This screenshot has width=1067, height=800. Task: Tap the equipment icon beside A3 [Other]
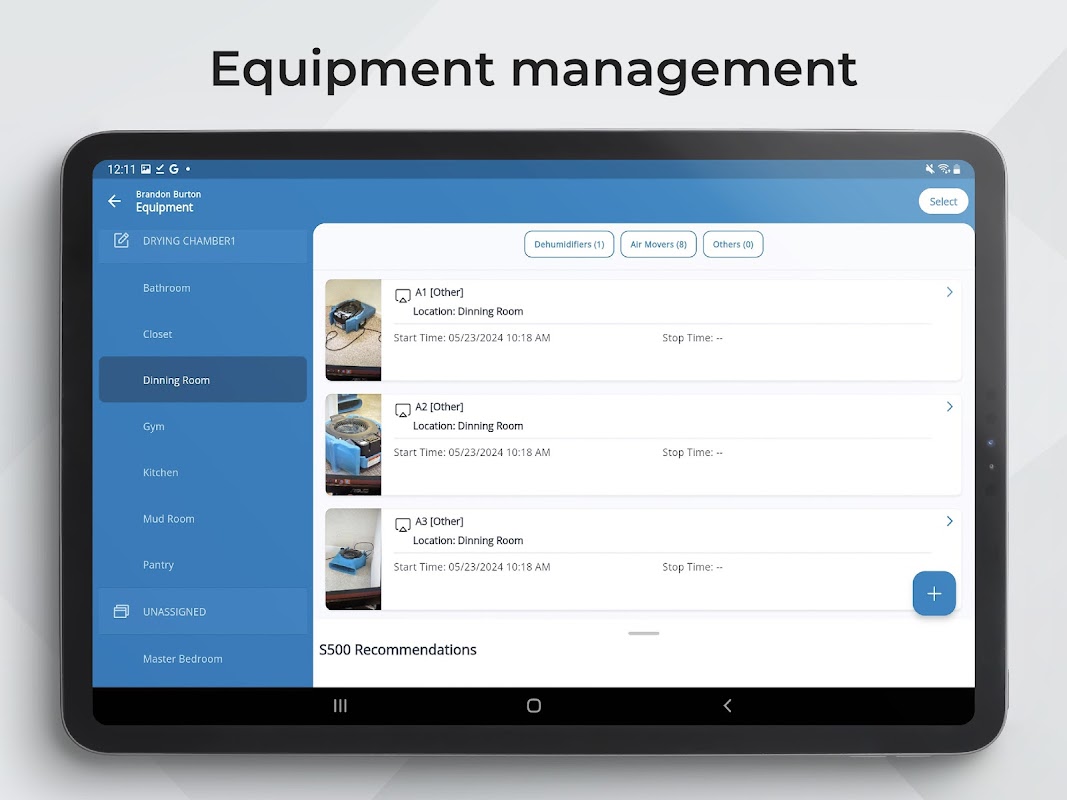point(403,524)
